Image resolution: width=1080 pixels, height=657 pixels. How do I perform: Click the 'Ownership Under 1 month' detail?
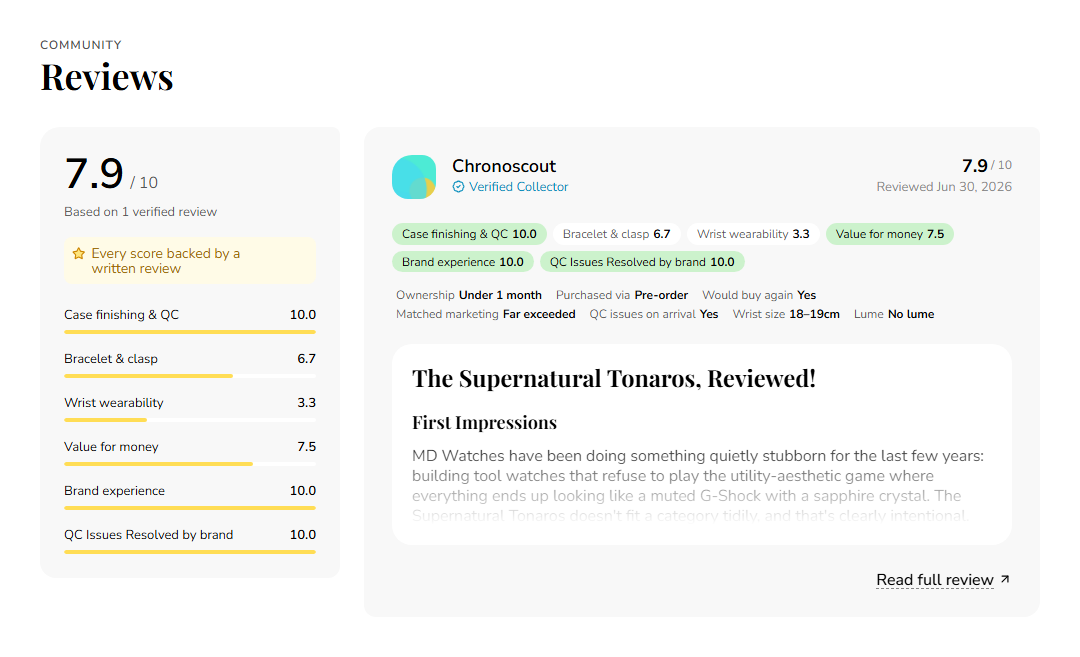coord(468,295)
